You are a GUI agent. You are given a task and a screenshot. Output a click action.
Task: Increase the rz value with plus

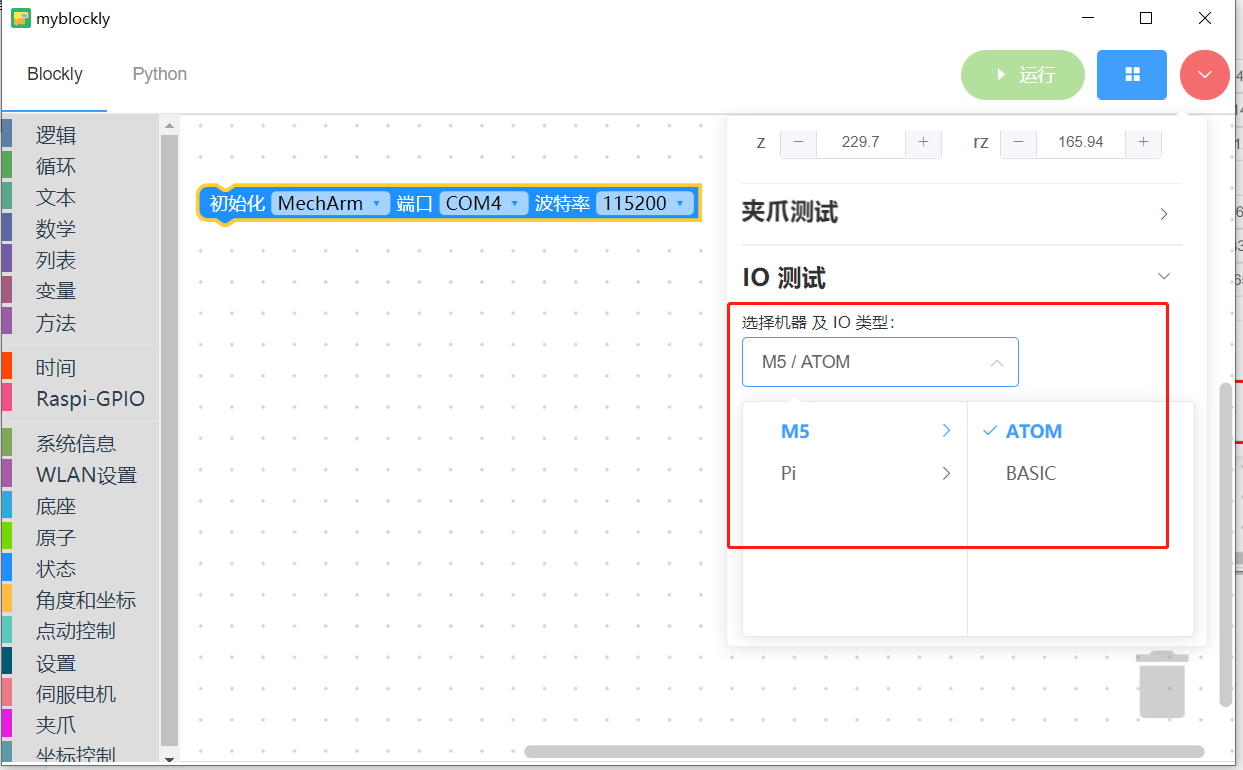click(1143, 142)
